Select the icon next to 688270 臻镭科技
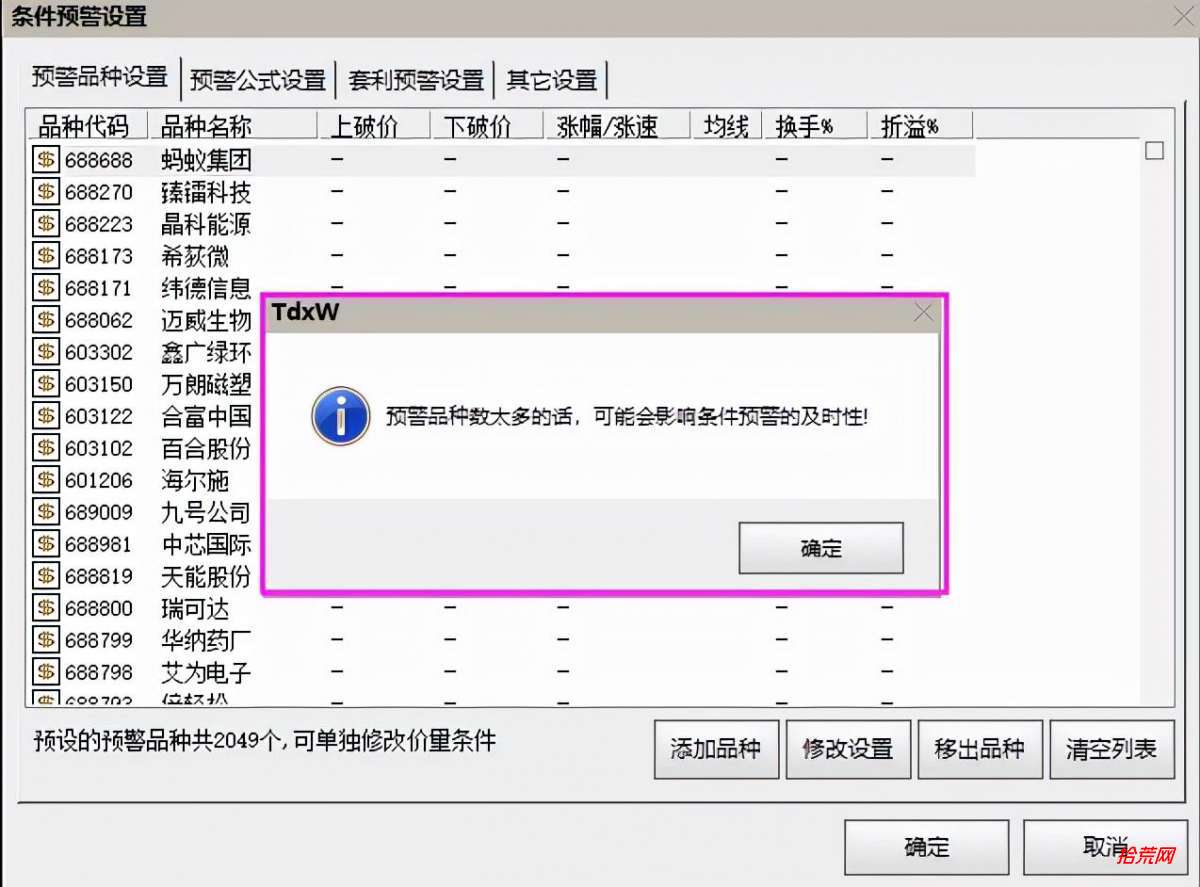Screen dimensions: 1200x887 tap(46, 191)
